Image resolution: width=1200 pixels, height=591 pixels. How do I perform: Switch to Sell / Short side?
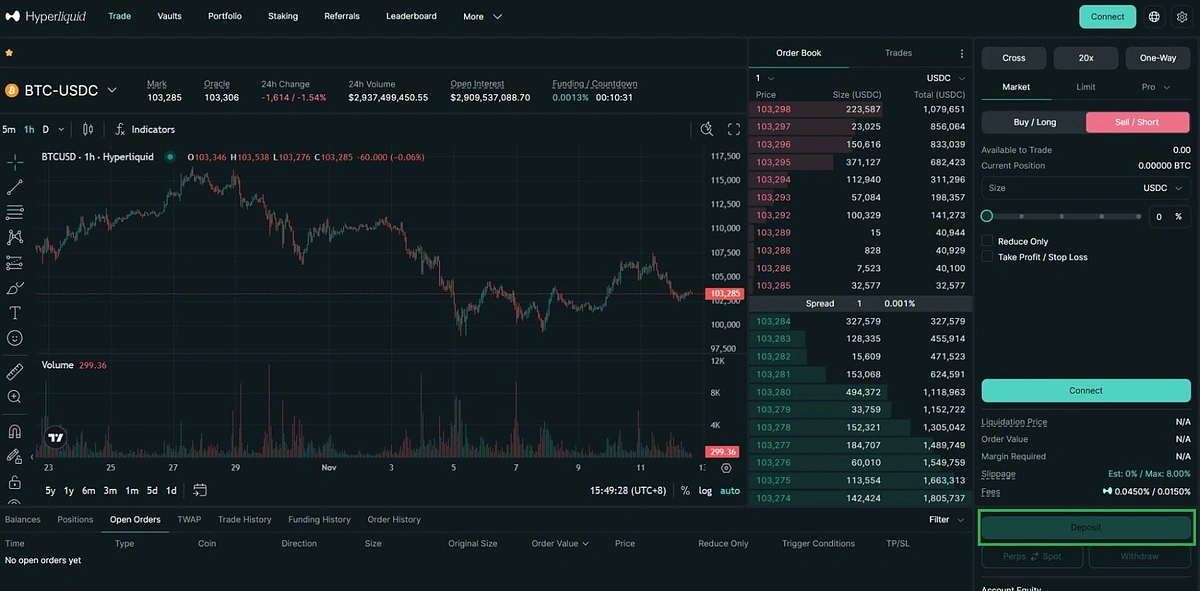point(1137,122)
